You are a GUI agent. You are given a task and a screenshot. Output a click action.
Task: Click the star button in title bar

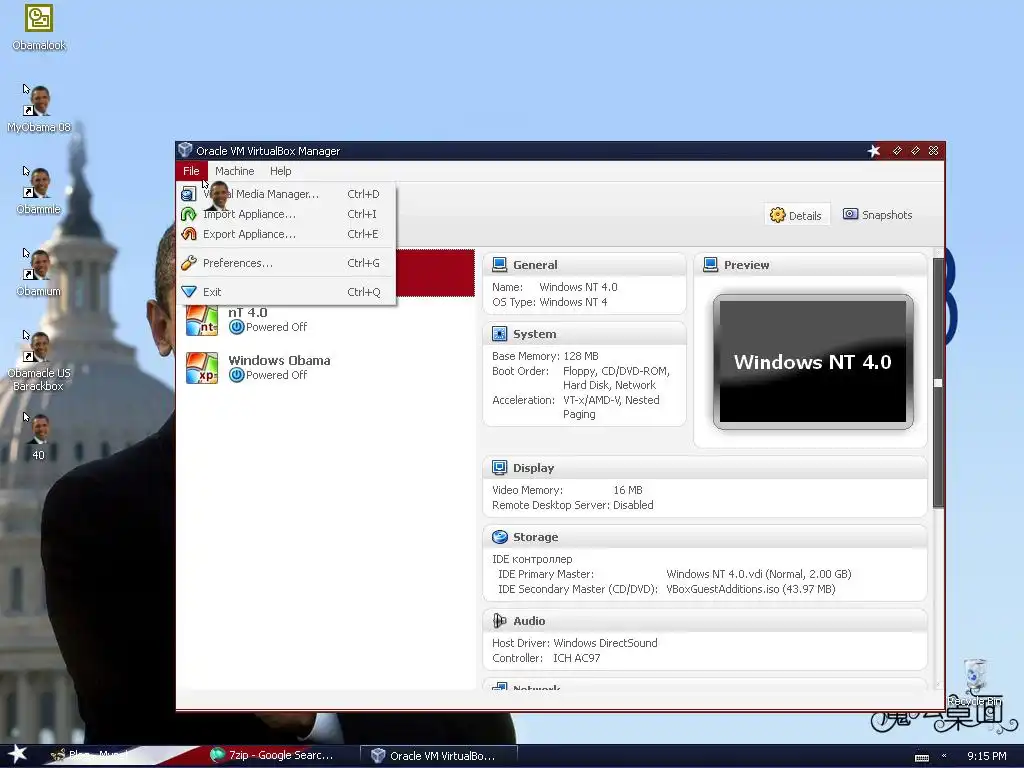pos(874,151)
